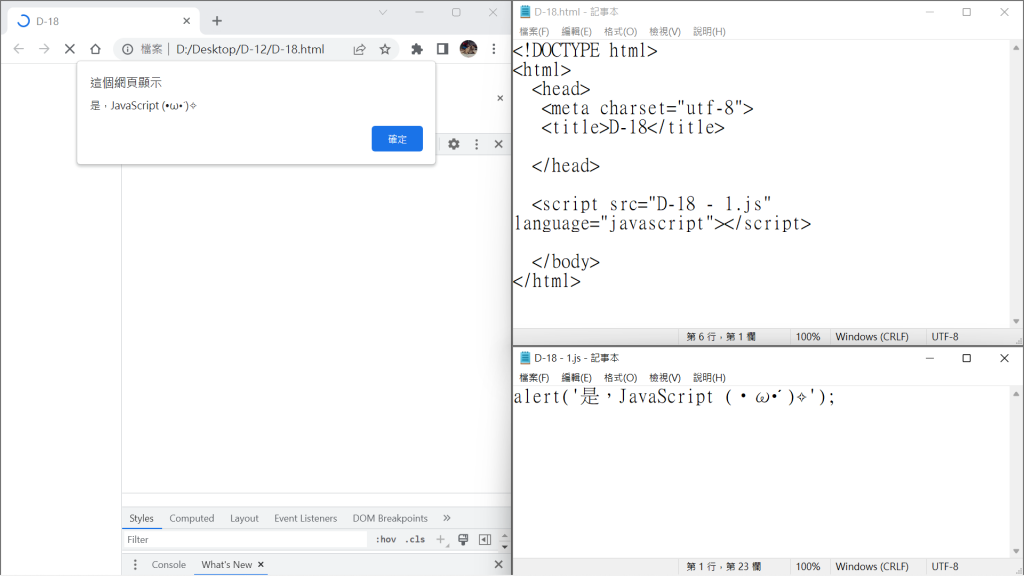Minimize the D-18 - 1.js Notepad window
1024x576 pixels.
click(929, 358)
